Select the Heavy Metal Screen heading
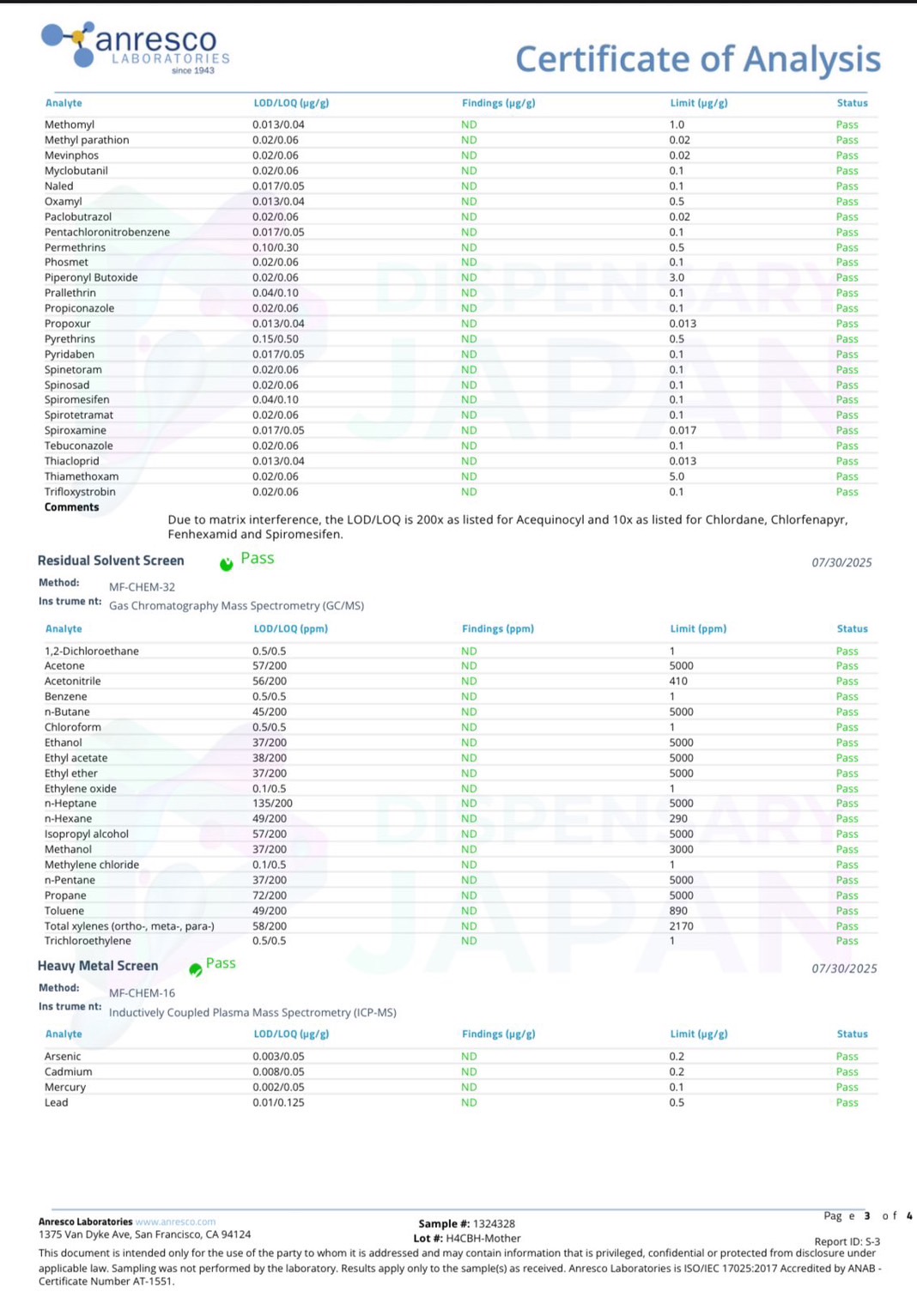This screenshot has height=1316, width=917. pyautogui.click(x=98, y=966)
